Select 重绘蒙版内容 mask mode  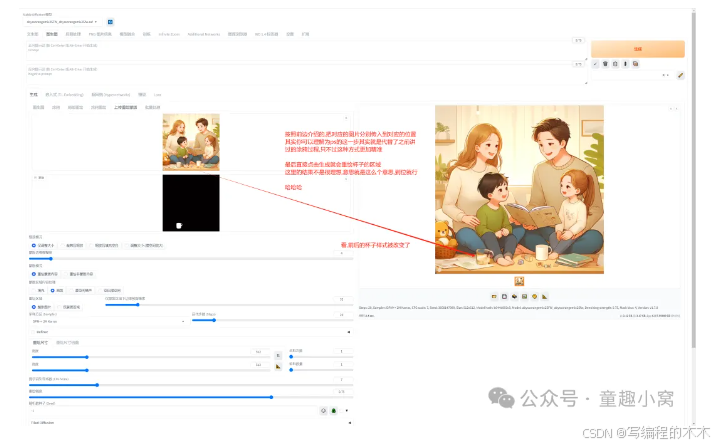pos(45,274)
